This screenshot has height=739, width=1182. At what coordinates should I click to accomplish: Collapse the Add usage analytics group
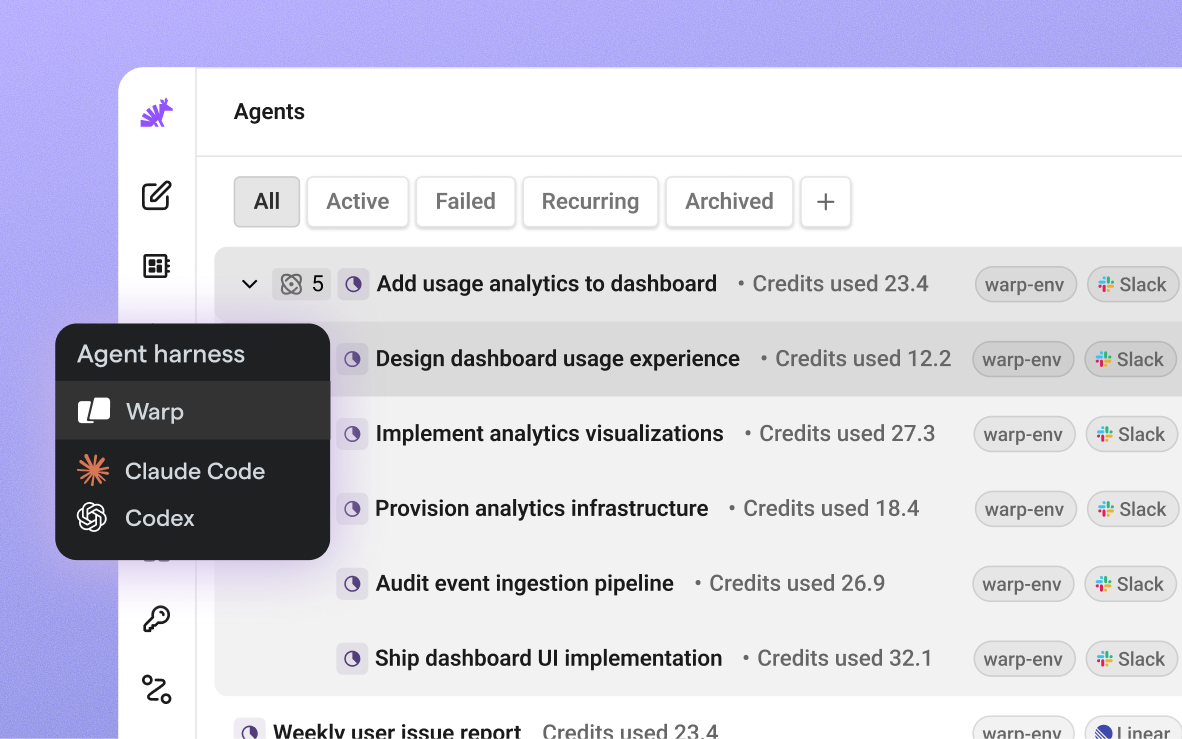[x=250, y=284]
